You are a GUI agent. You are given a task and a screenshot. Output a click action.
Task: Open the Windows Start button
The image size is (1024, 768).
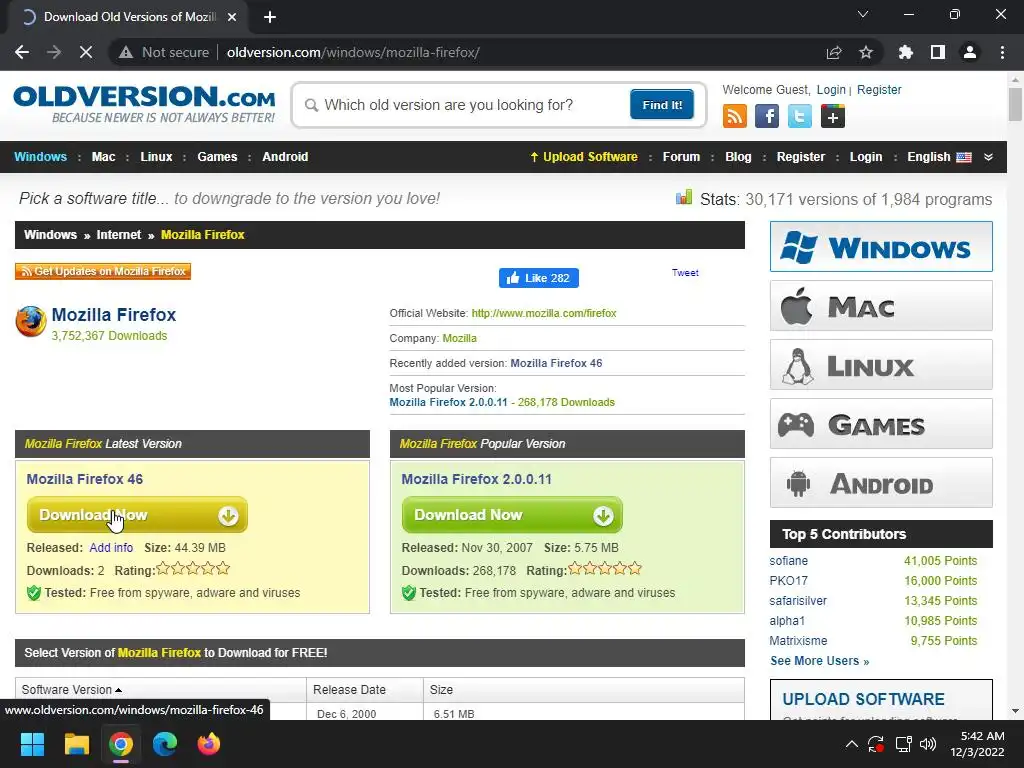click(32, 744)
